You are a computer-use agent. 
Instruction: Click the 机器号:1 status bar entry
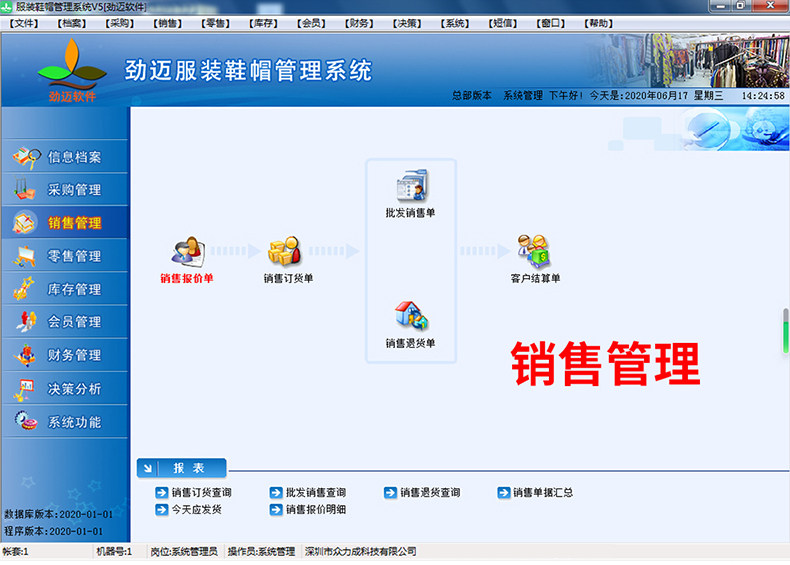pyautogui.click(x=114, y=551)
